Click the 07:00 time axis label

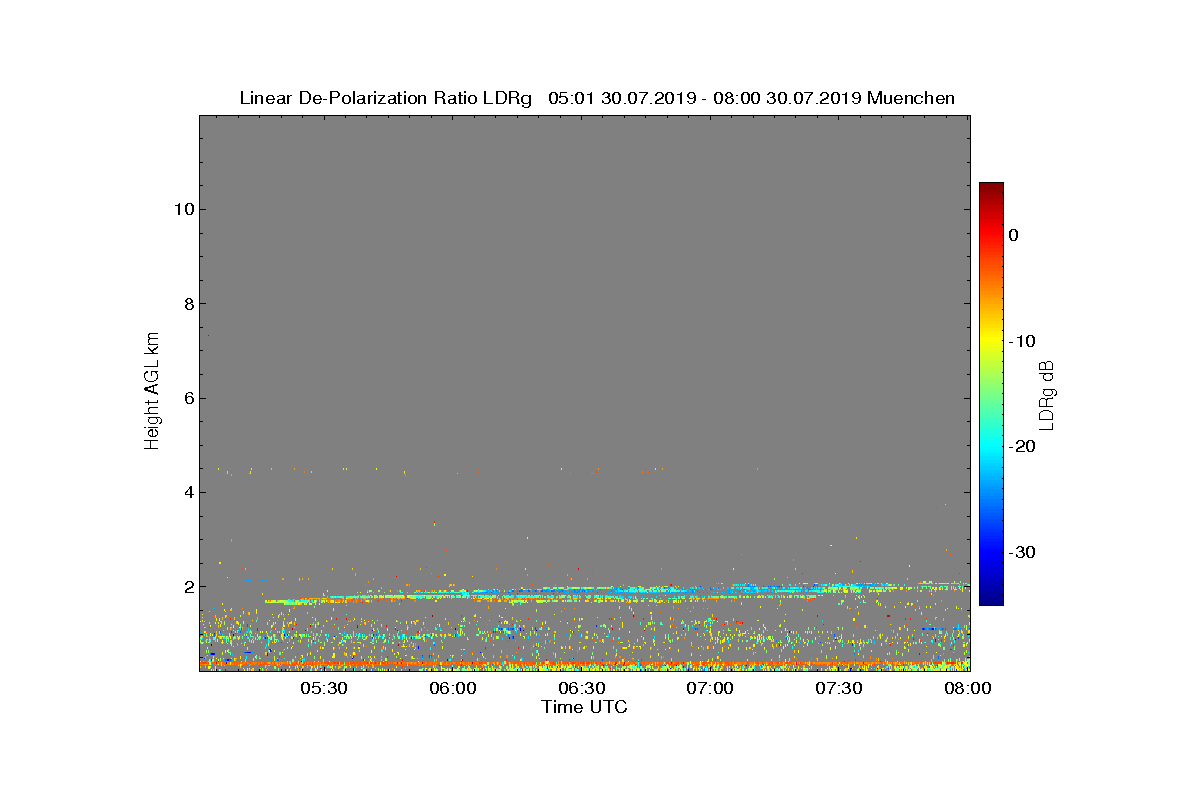click(x=711, y=689)
